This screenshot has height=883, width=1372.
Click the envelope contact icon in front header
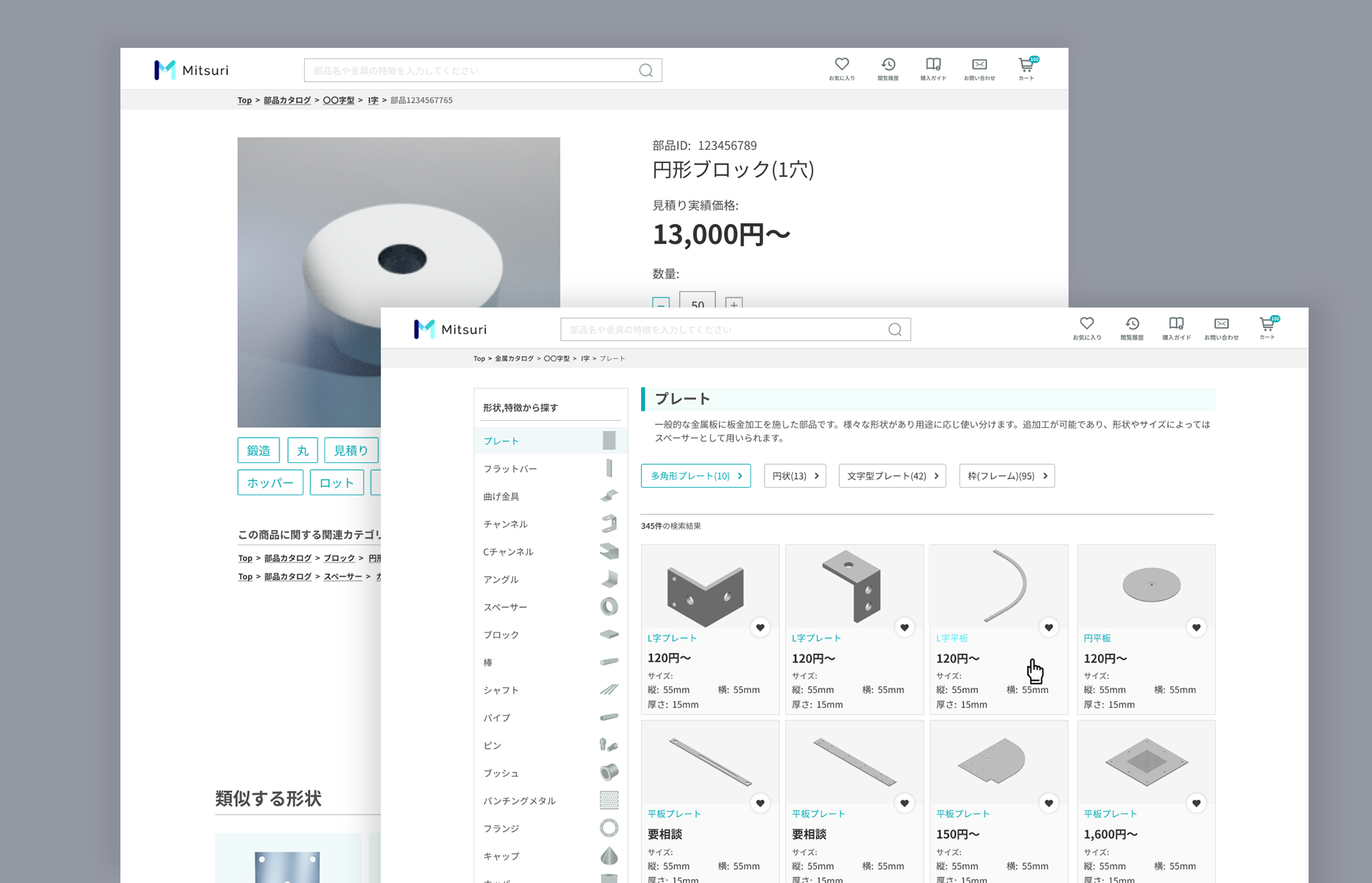[1221, 324]
